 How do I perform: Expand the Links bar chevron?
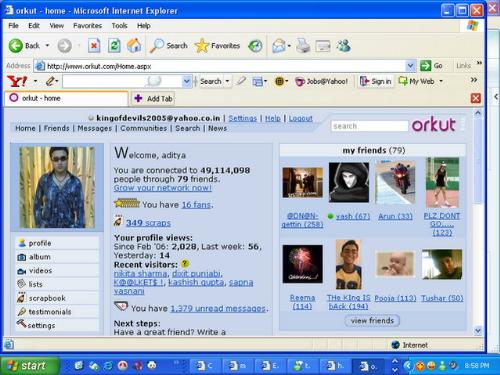[479, 63]
